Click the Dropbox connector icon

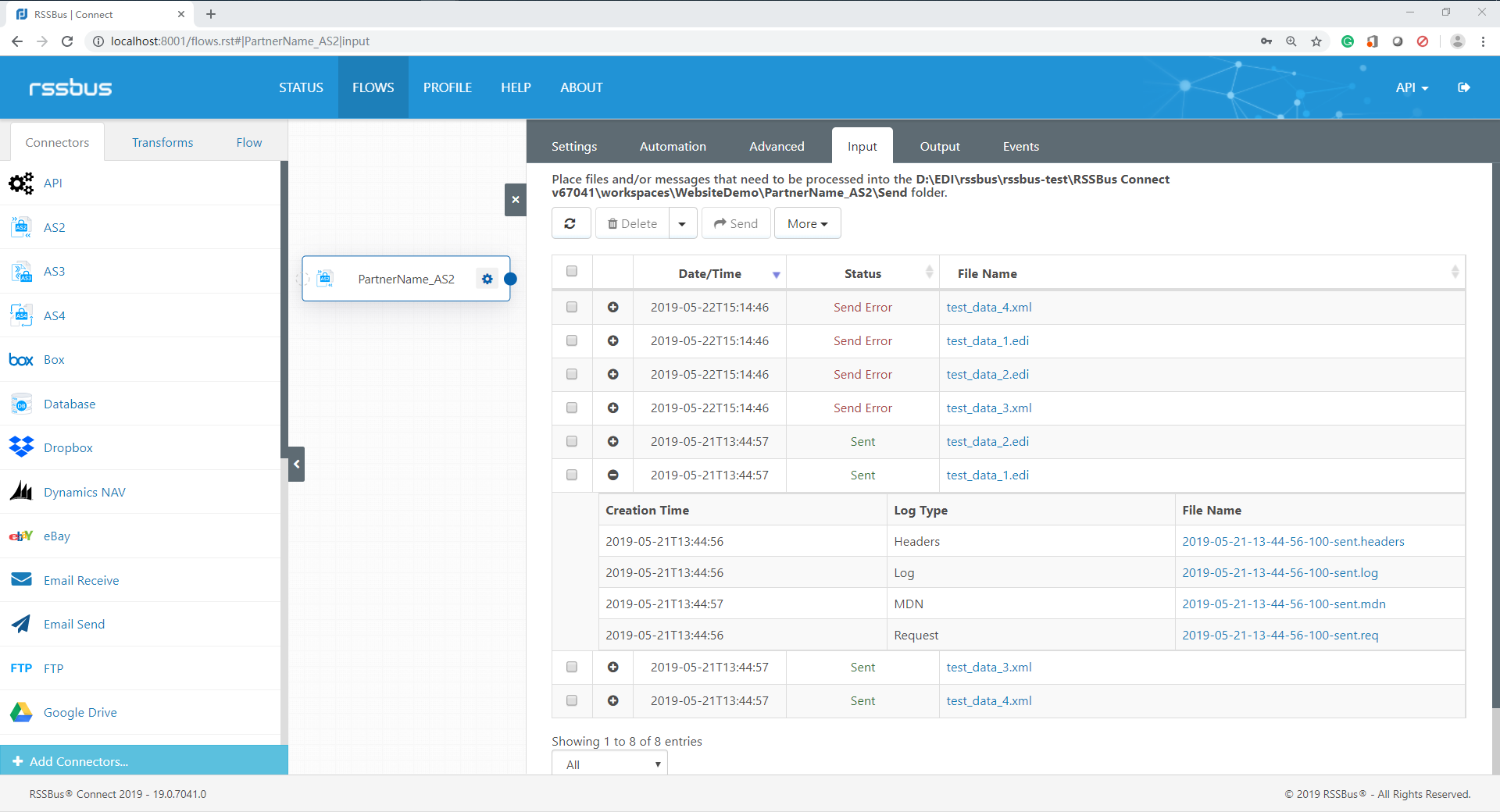tap(21, 447)
